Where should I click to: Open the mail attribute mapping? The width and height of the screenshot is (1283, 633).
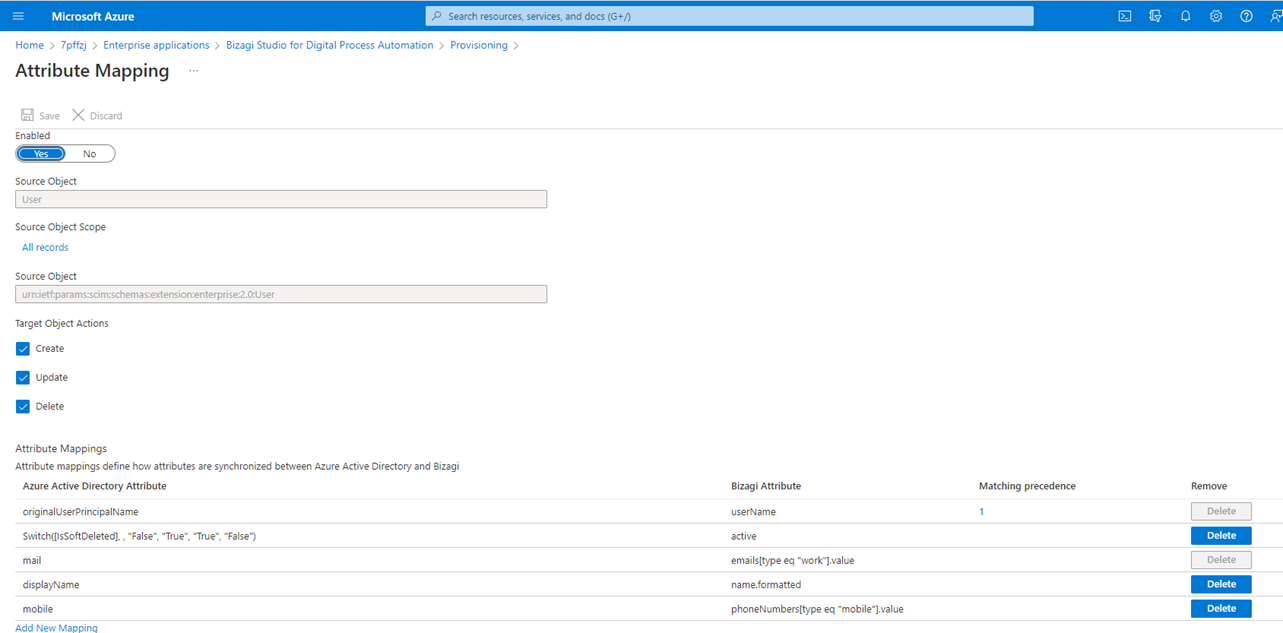(x=32, y=560)
